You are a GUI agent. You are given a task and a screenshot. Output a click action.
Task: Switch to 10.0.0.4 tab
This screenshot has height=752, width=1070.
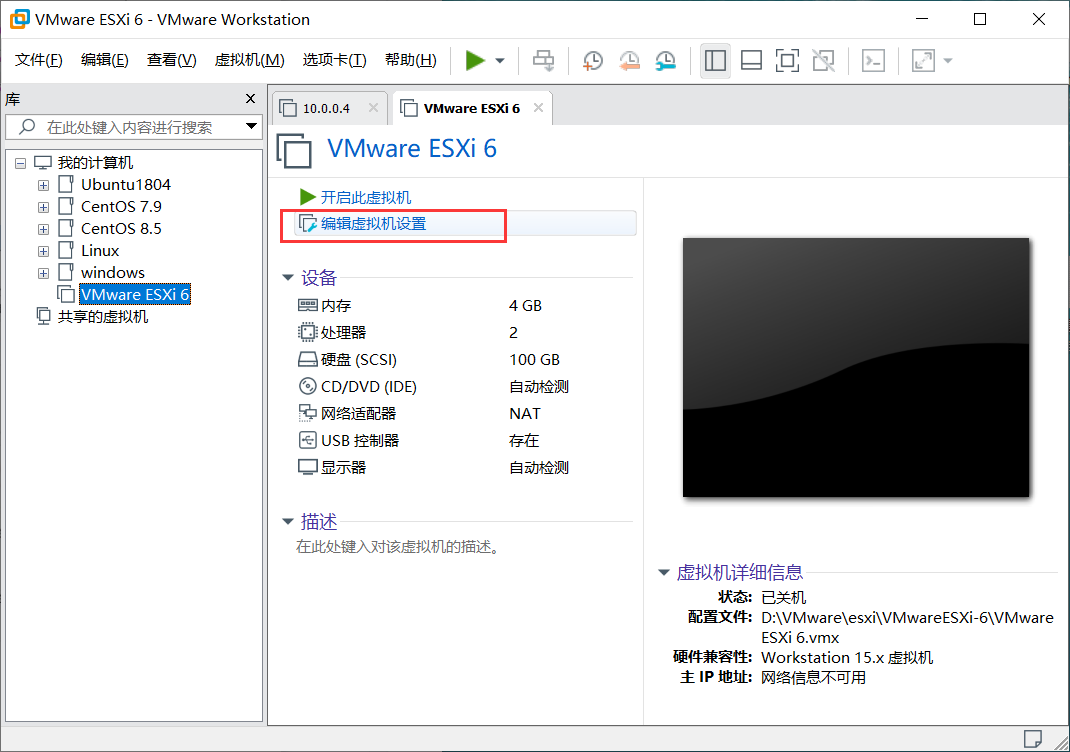(326, 109)
